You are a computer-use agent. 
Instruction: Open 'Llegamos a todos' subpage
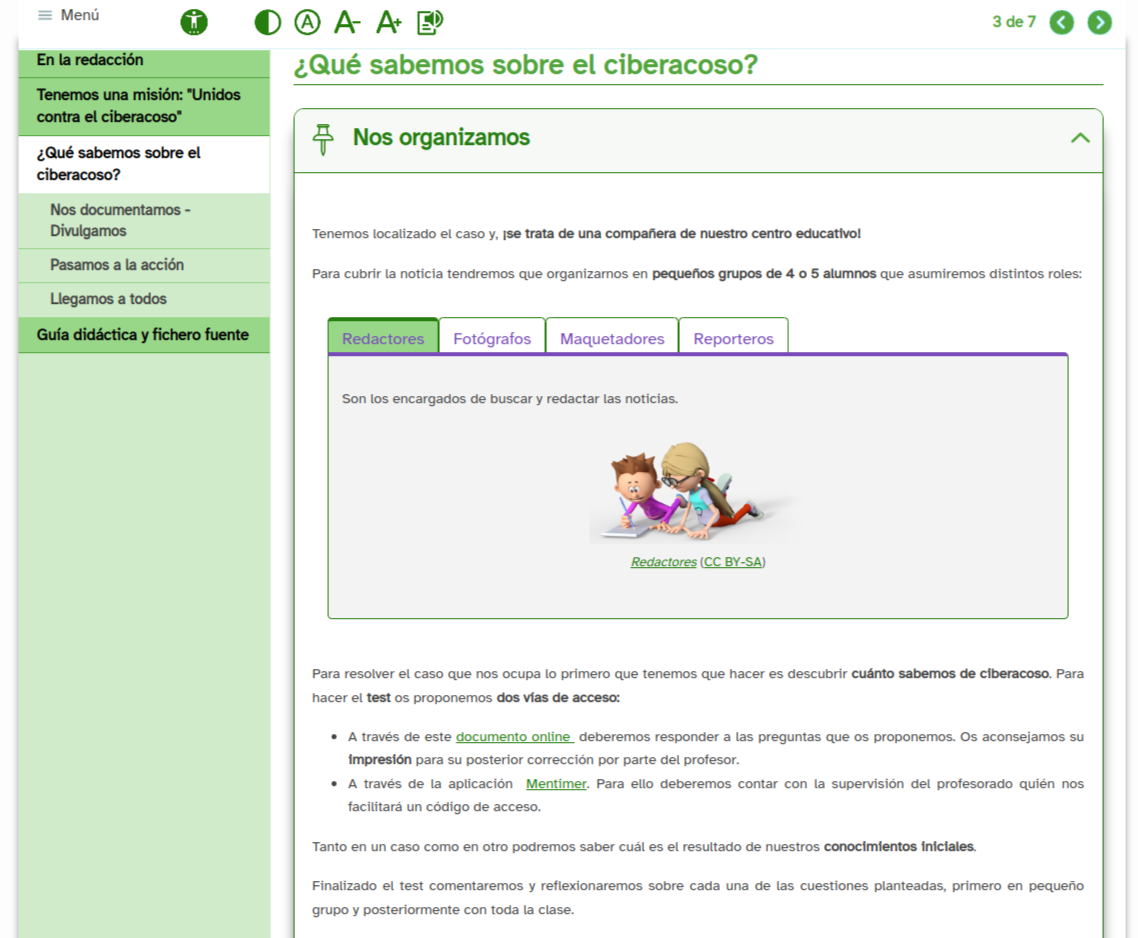point(144,299)
